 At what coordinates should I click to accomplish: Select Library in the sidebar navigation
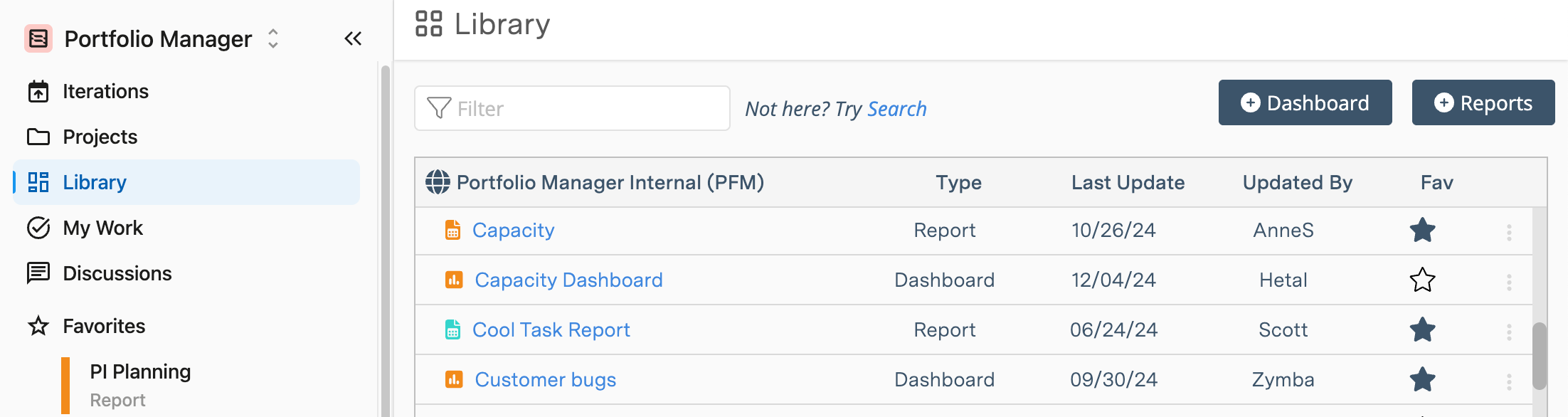94,182
